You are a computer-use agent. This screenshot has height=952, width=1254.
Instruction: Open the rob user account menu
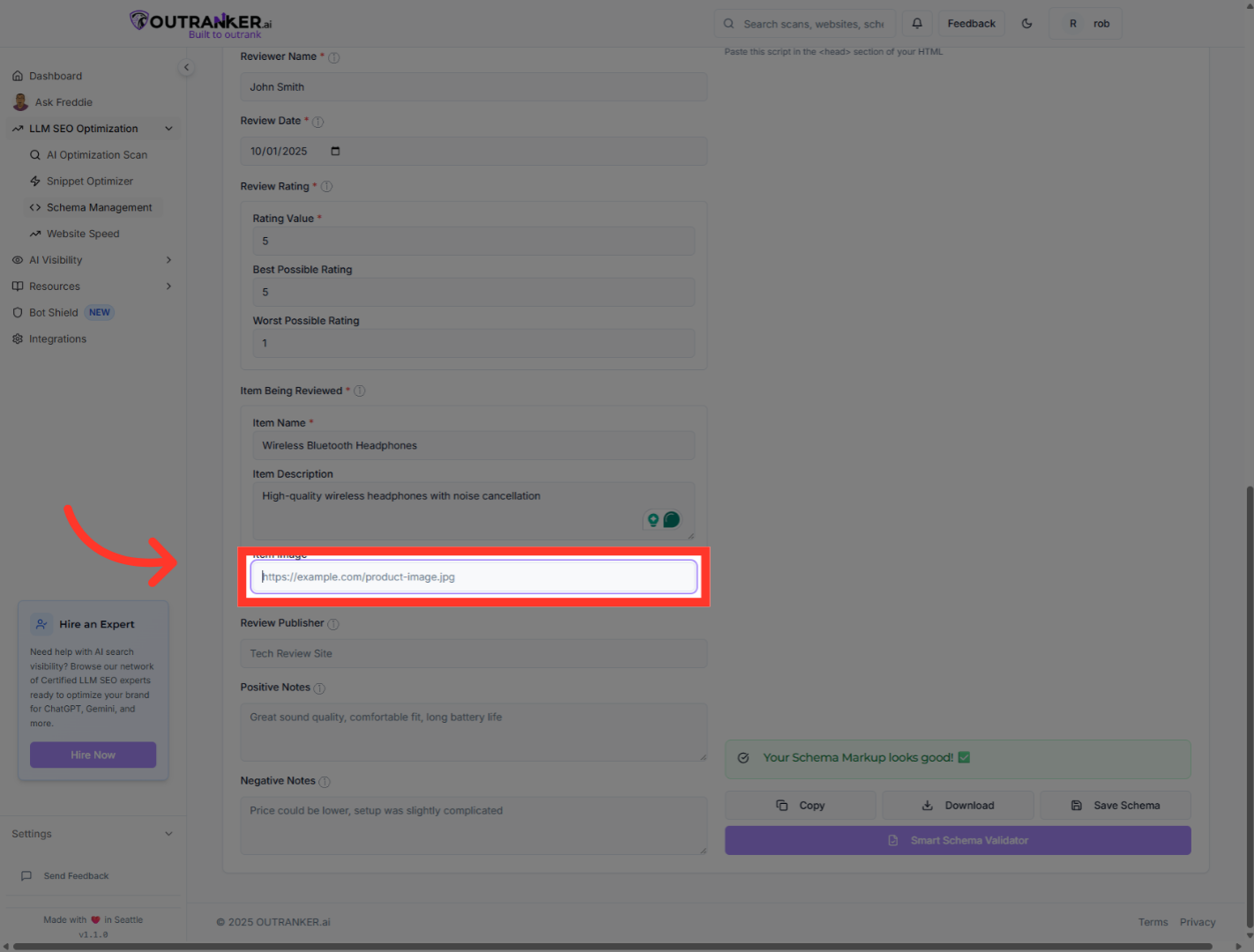(1086, 24)
